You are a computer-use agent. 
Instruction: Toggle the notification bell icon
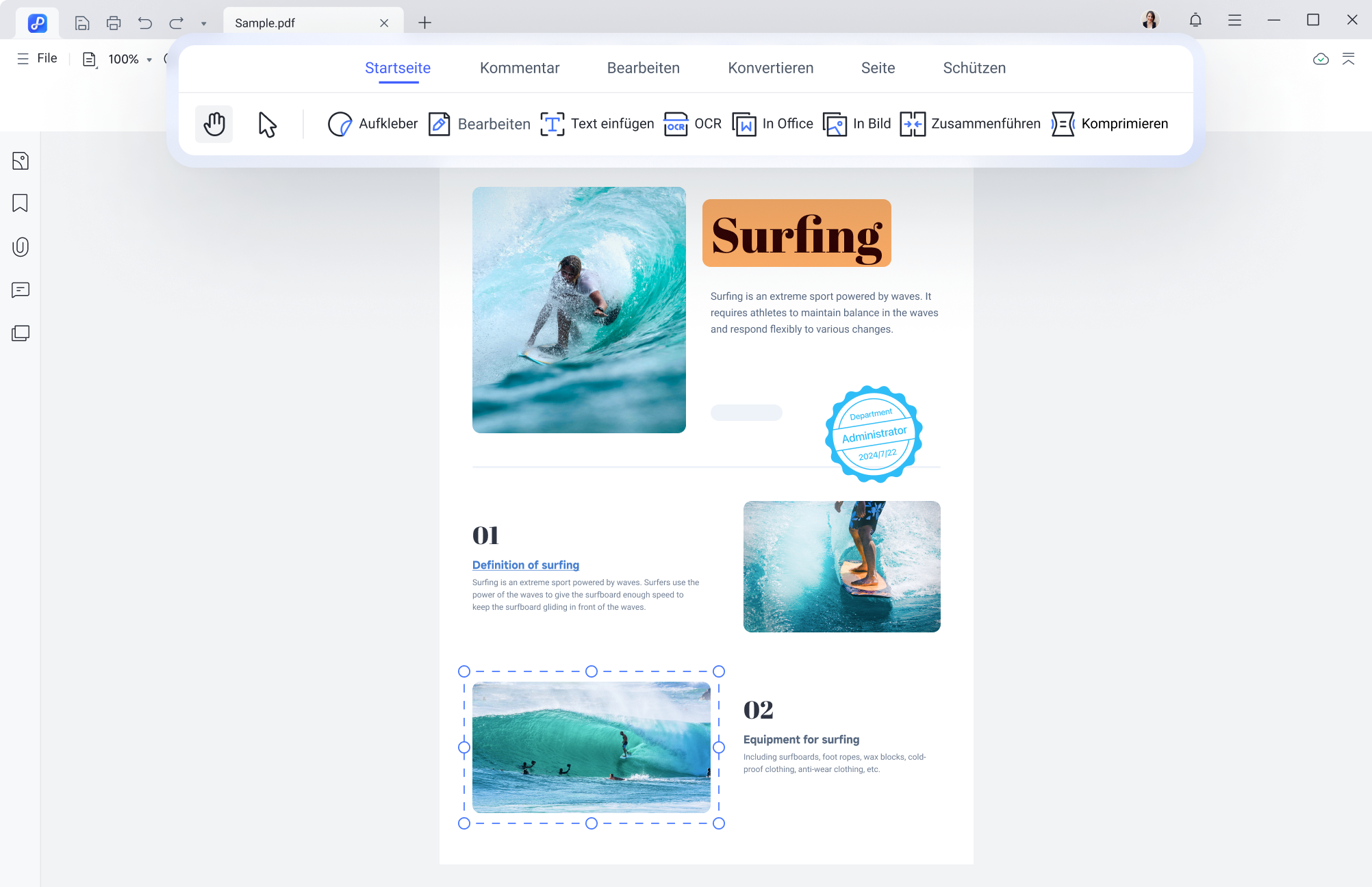[1196, 22]
